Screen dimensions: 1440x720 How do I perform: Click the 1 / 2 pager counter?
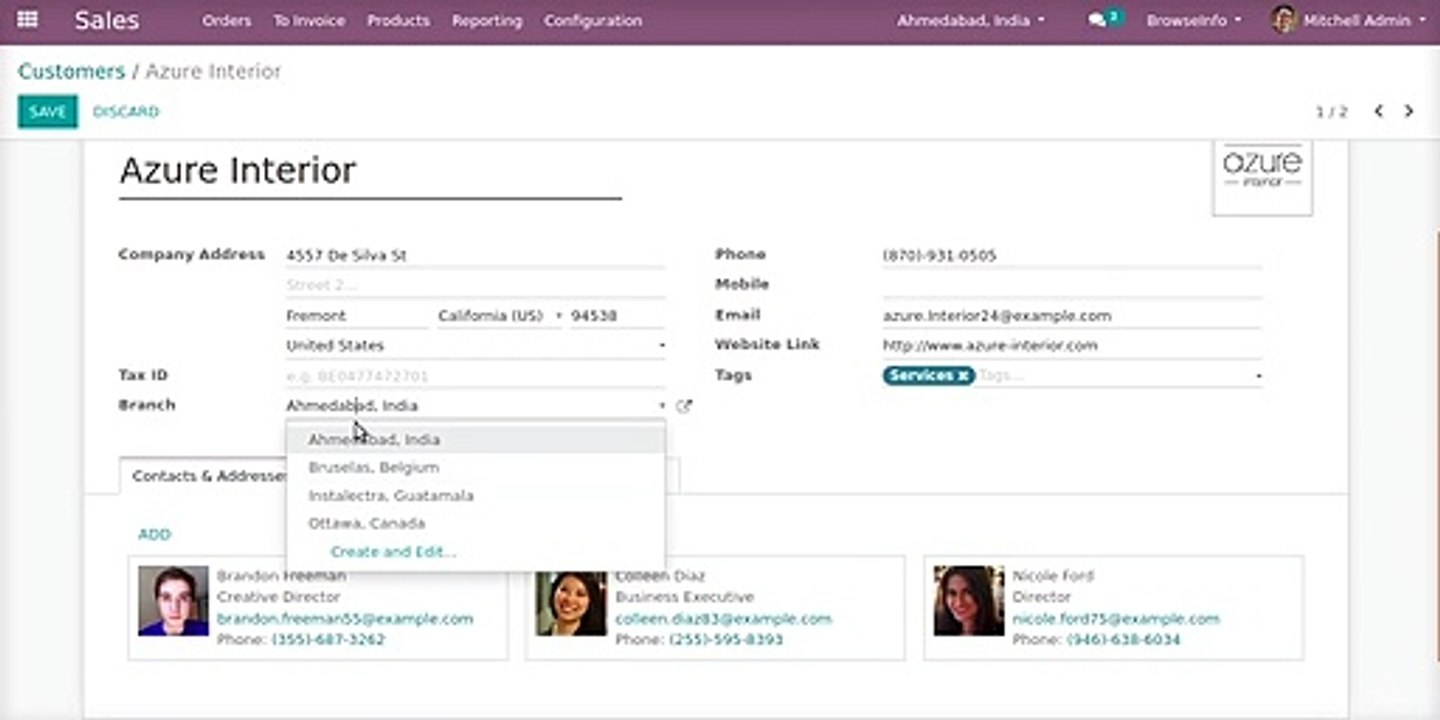point(1331,112)
